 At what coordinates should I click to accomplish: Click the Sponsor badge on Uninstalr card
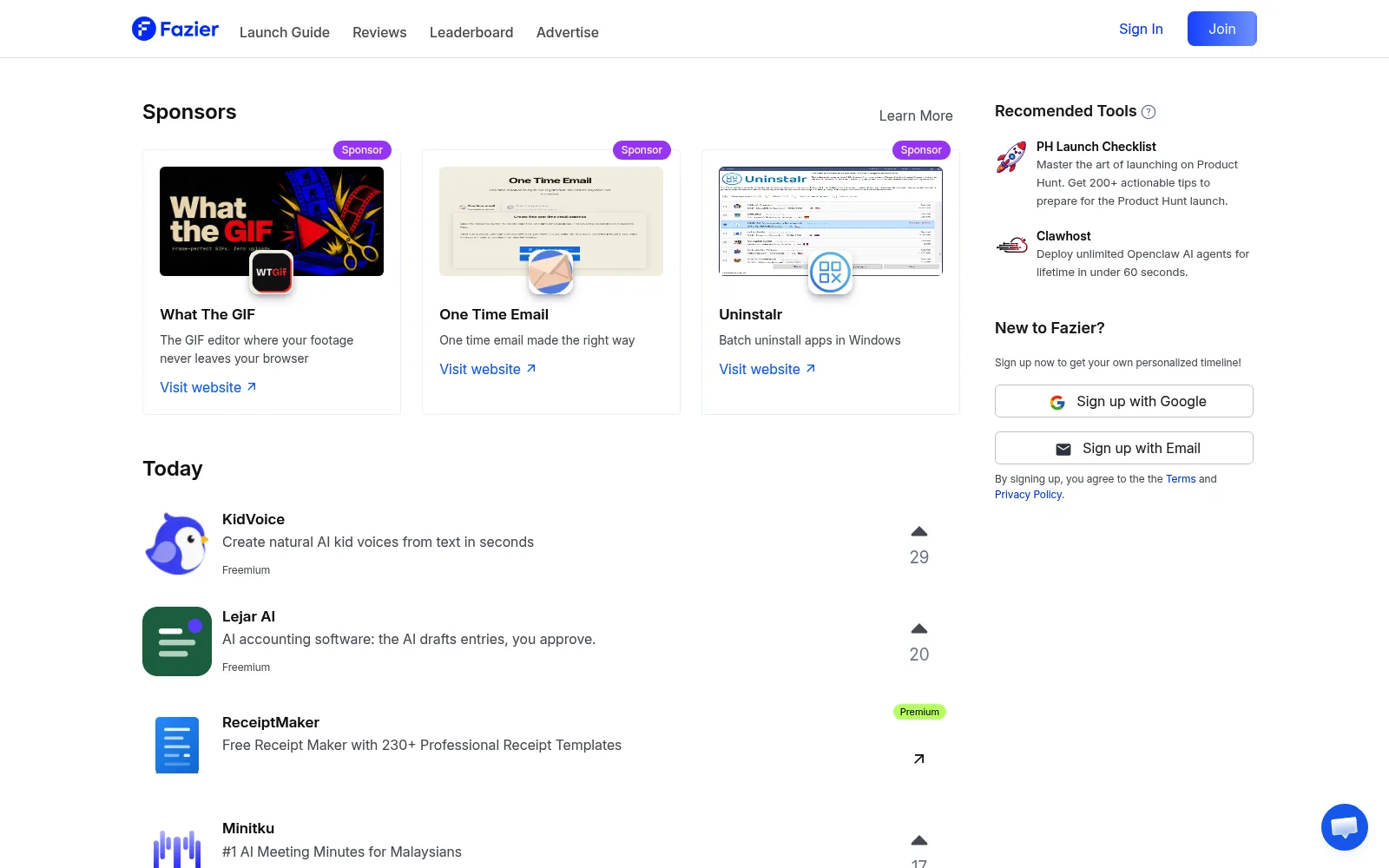pyautogui.click(x=921, y=150)
